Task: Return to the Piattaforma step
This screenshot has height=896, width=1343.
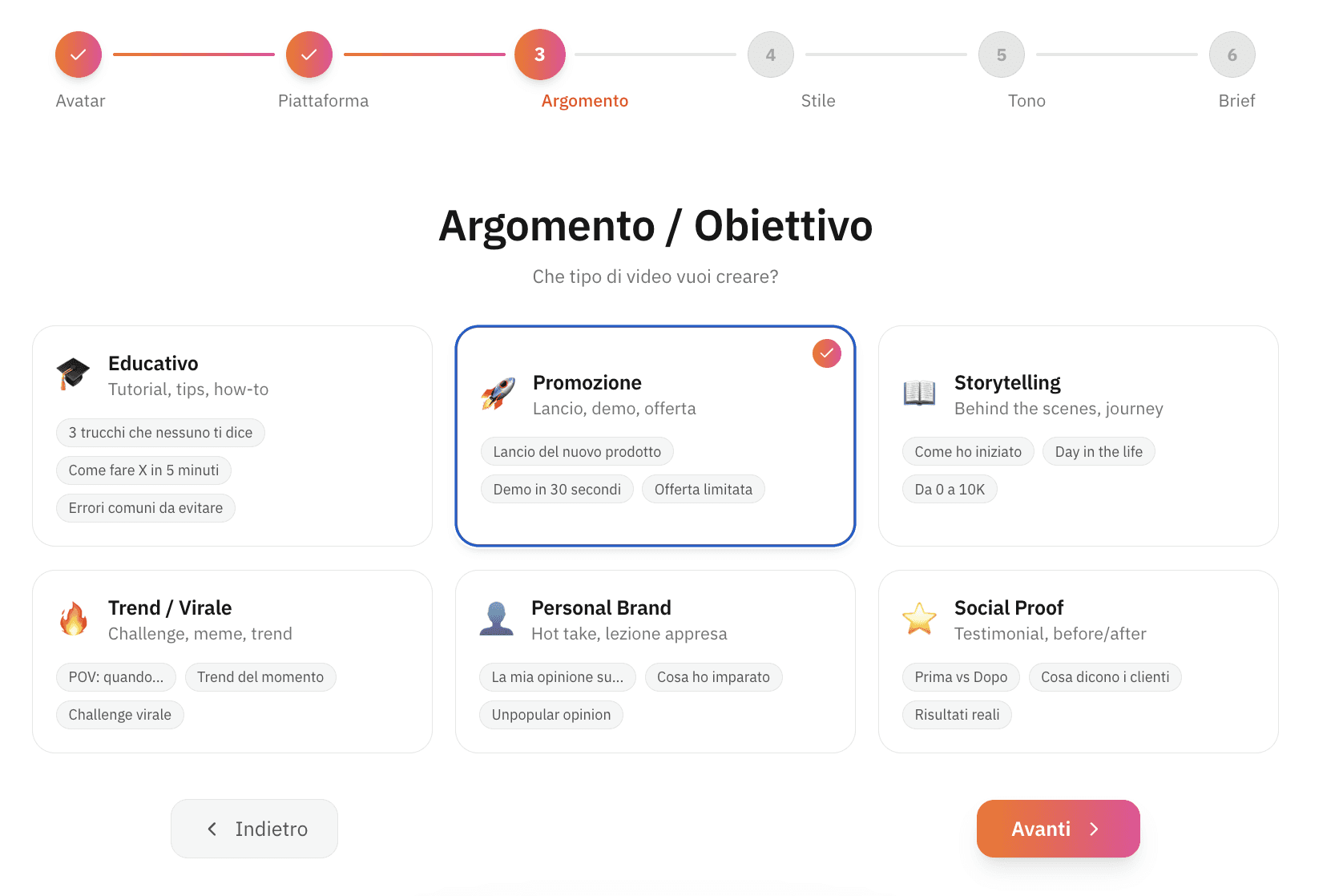Action: [324, 100]
